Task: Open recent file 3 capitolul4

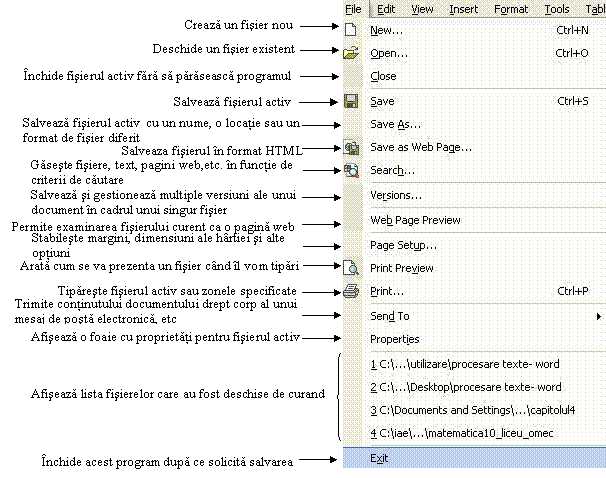Action: point(472,410)
